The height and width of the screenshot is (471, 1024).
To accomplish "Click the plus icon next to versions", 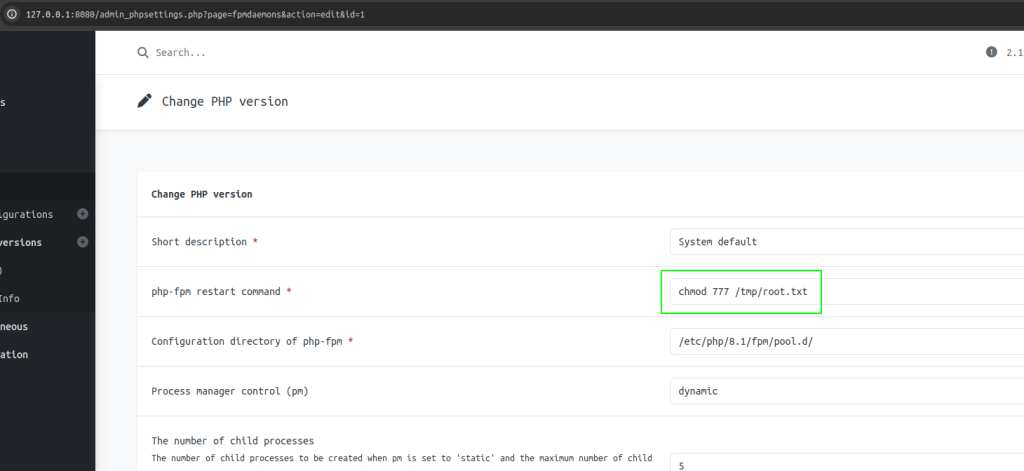I will click(x=82, y=242).
